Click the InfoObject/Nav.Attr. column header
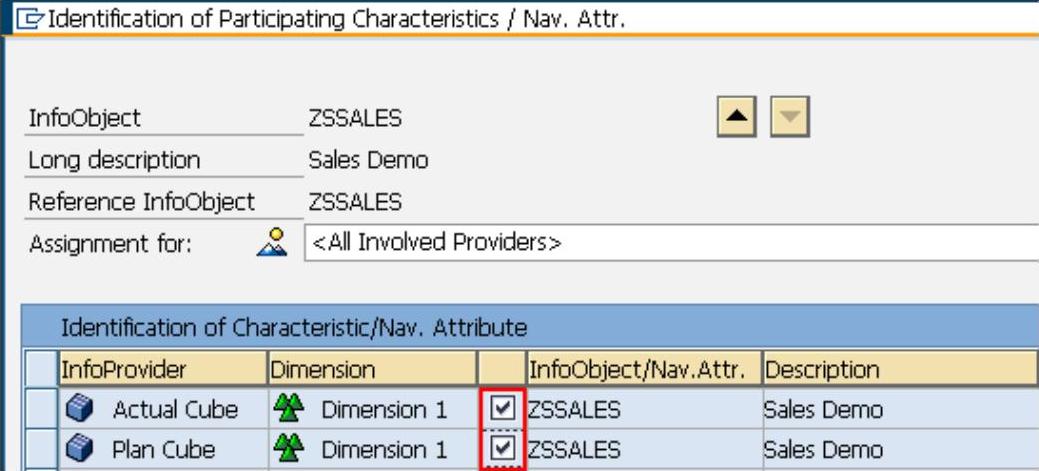Image resolution: width=1039 pixels, height=471 pixels. (x=642, y=369)
